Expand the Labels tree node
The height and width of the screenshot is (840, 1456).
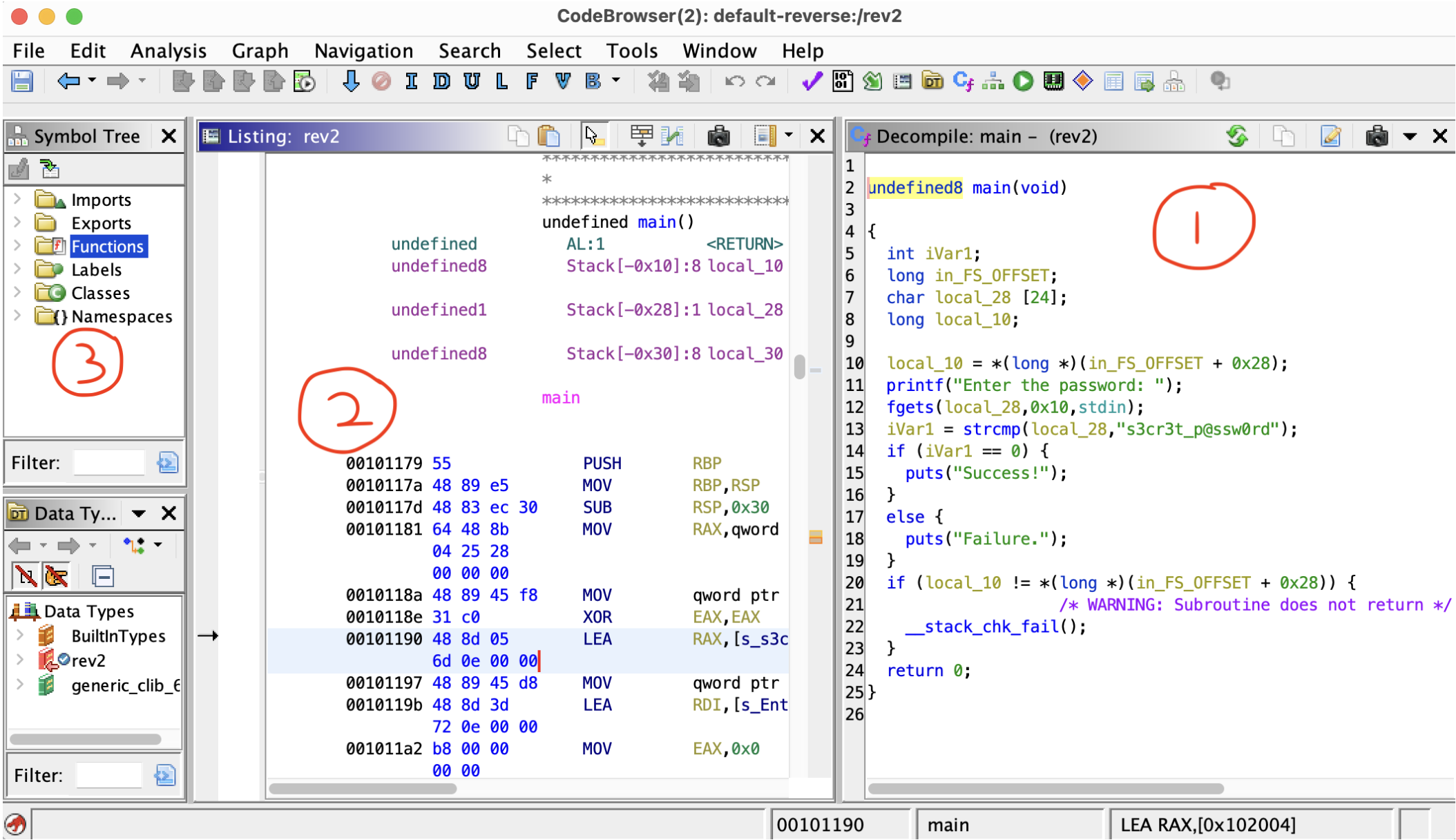[17, 269]
